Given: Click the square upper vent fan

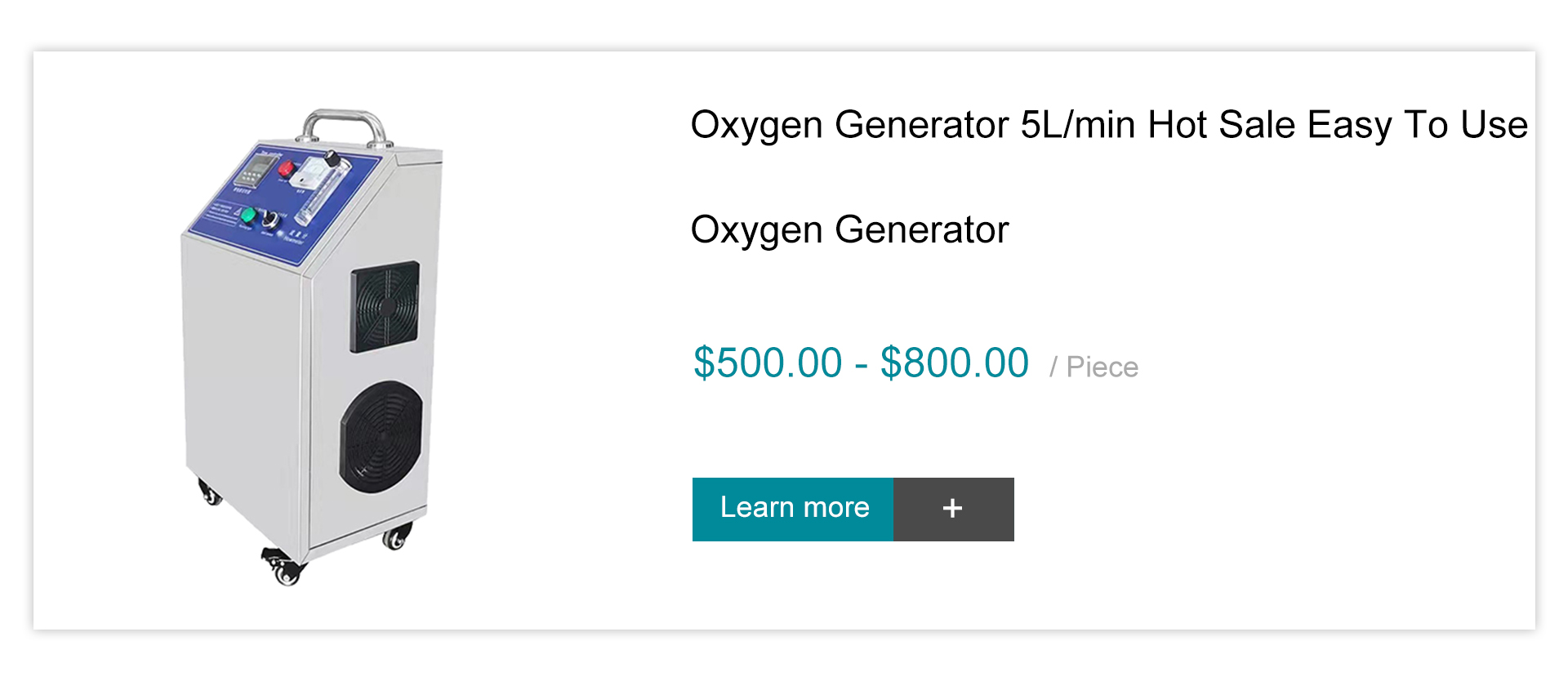Looking at the screenshot, I should pyautogui.click(x=385, y=306).
